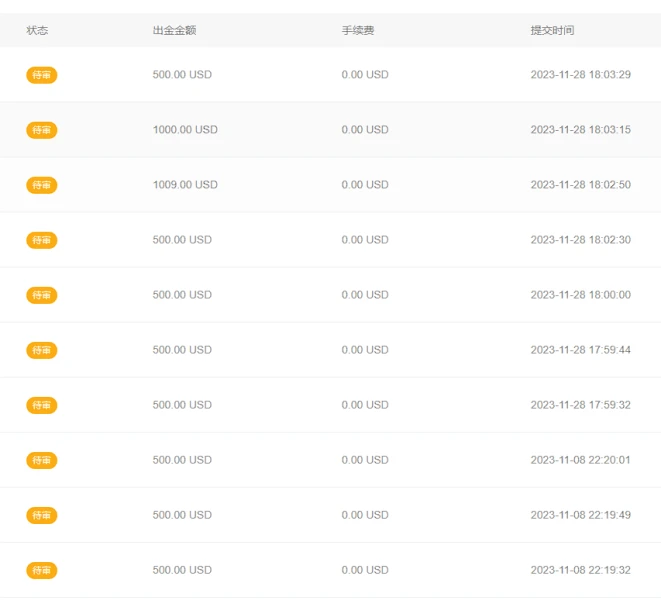The height and width of the screenshot is (600, 661).
Task: Click 待审 badge in the 18:03:29 row
Action: [x=42, y=75]
